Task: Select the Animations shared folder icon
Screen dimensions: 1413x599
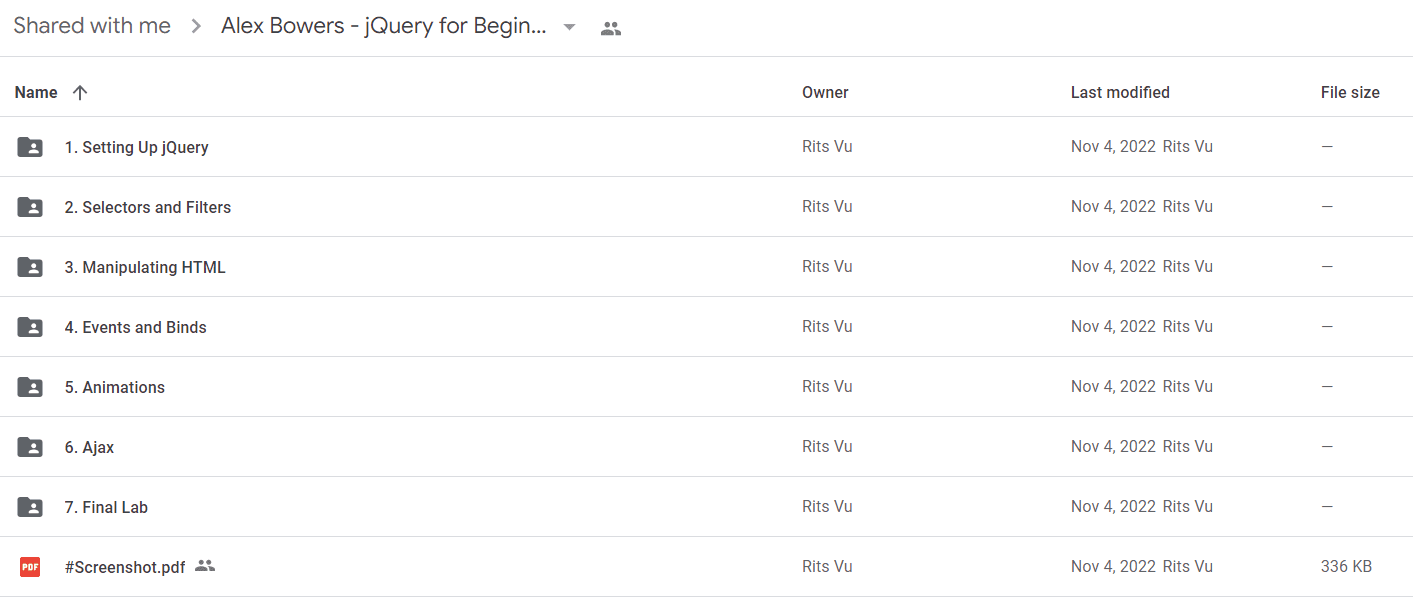Action: point(30,387)
